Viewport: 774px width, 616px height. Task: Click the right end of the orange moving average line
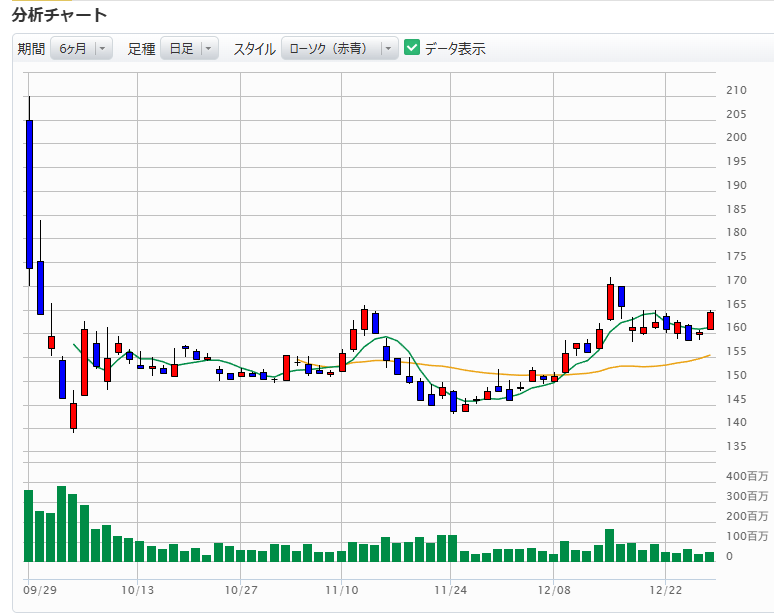click(709, 355)
